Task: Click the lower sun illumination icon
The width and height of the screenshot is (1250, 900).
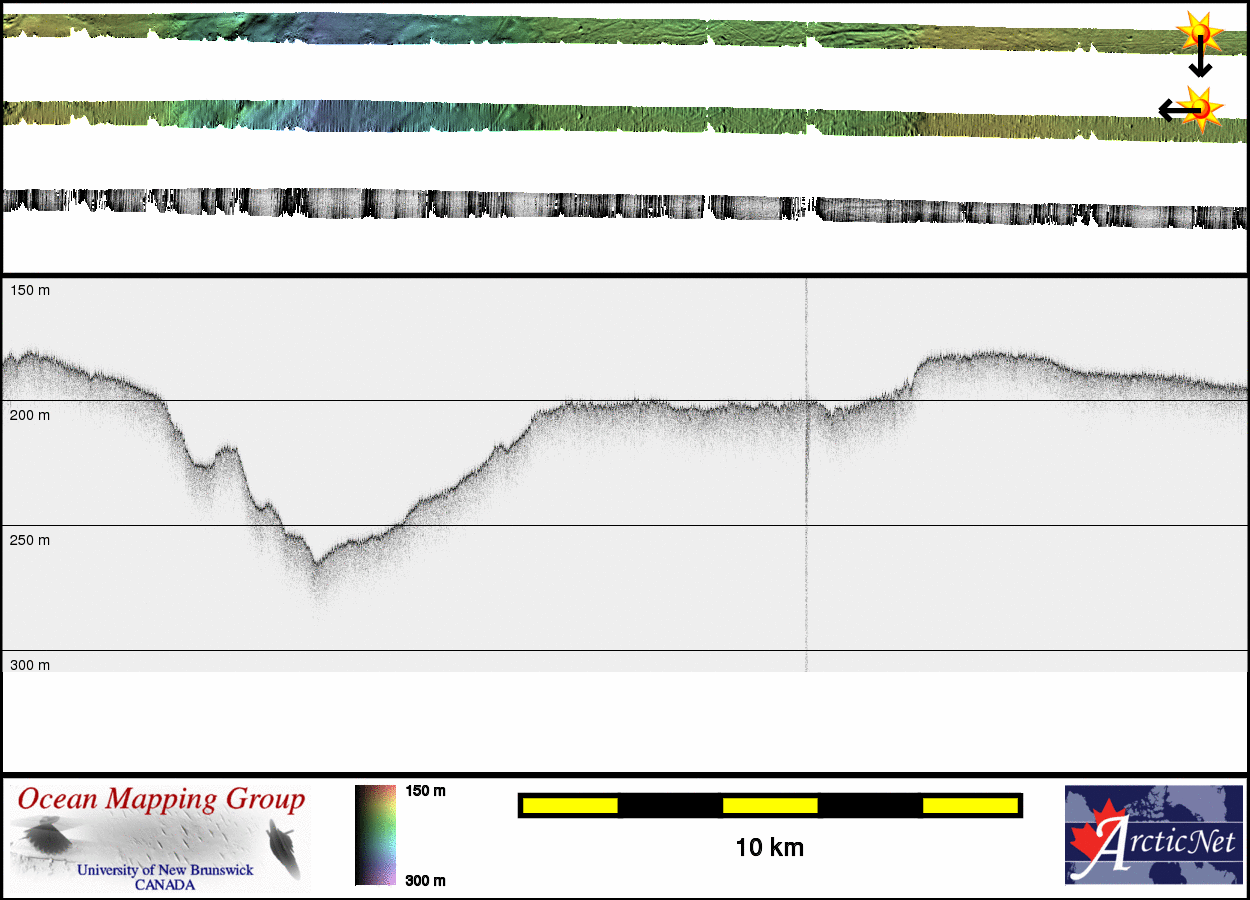Action: pyautogui.click(x=1201, y=107)
